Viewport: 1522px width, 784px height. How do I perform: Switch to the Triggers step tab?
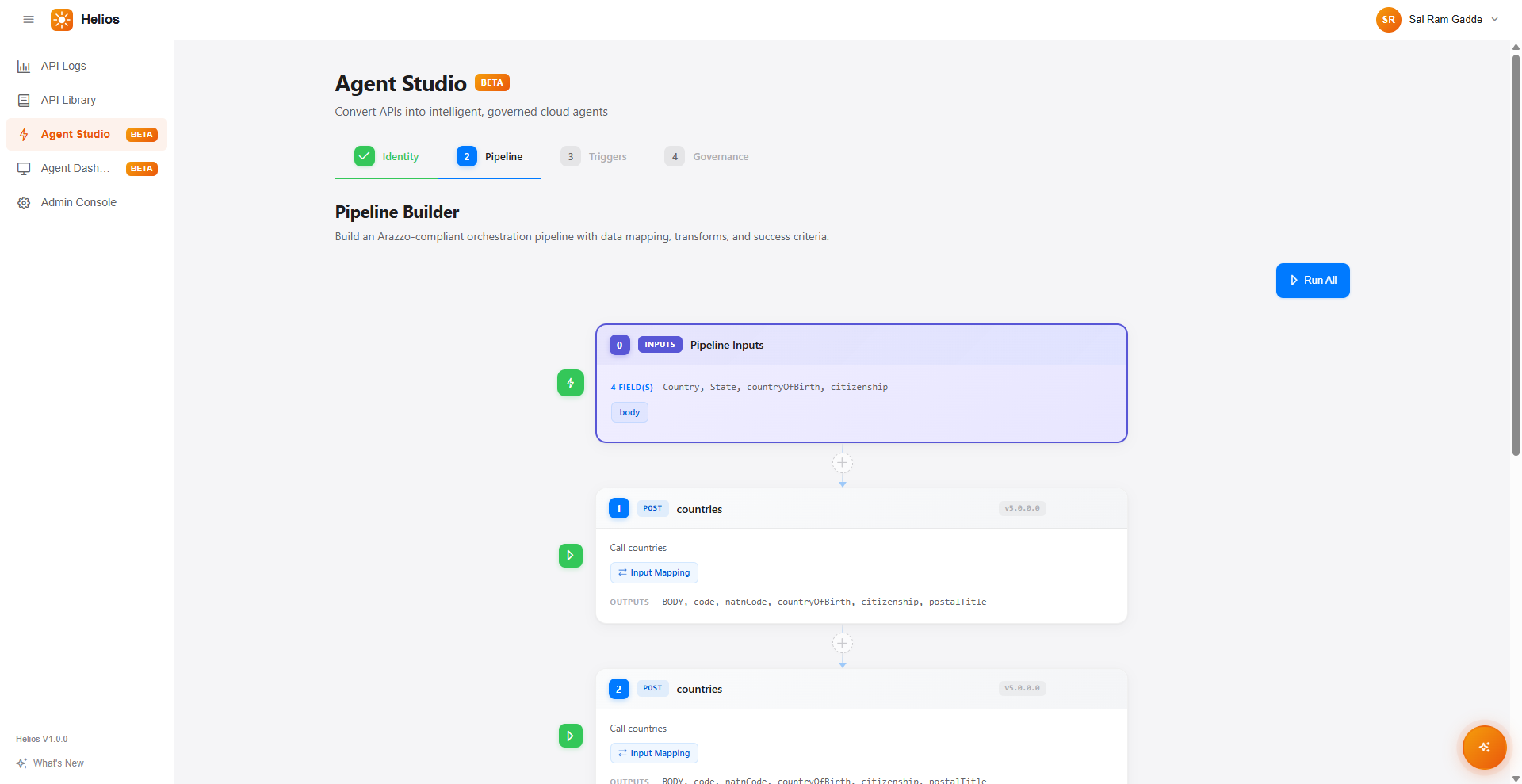(593, 156)
